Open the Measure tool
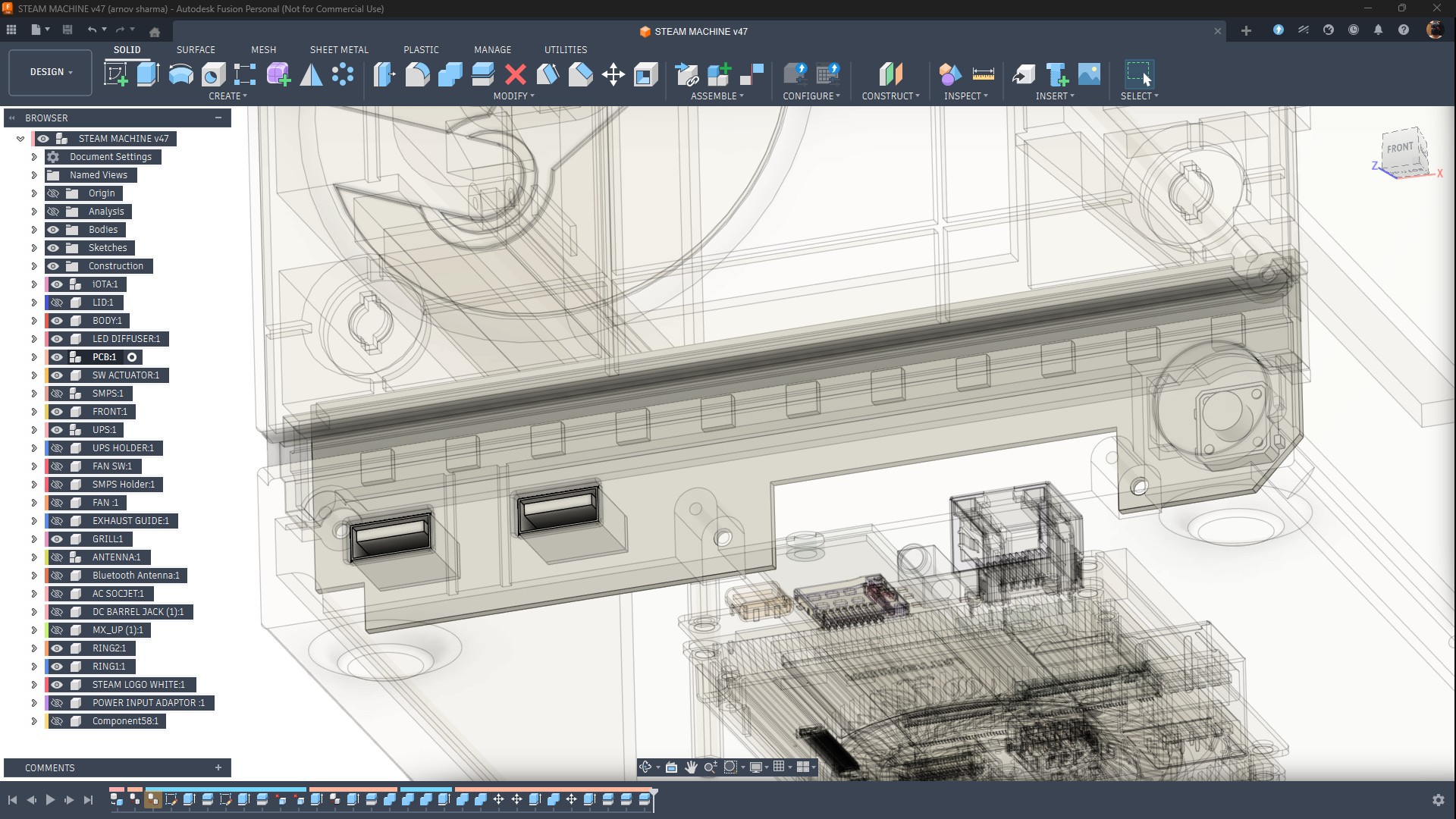The image size is (1456, 819). pos(983,74)
